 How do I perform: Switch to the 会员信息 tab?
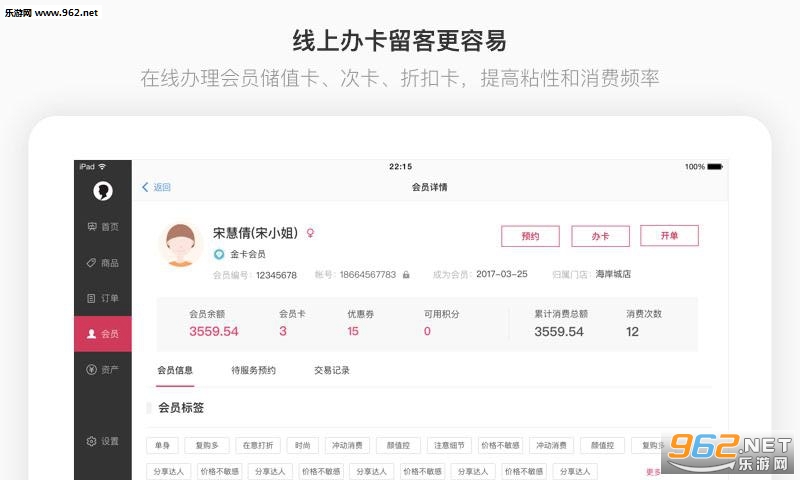(175, 370)
